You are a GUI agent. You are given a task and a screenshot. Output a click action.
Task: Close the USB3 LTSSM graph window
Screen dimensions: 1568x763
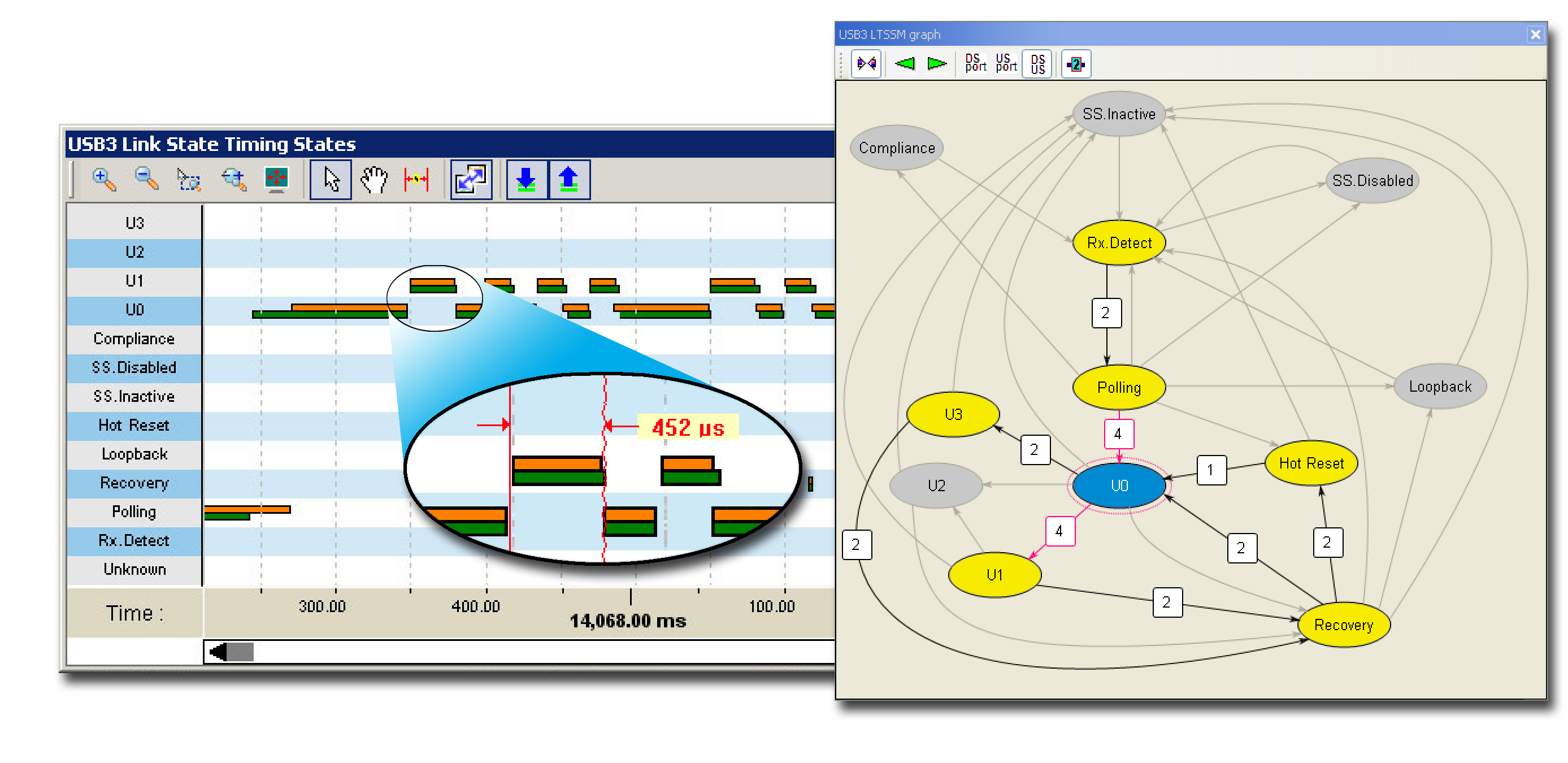point(1535,34)
